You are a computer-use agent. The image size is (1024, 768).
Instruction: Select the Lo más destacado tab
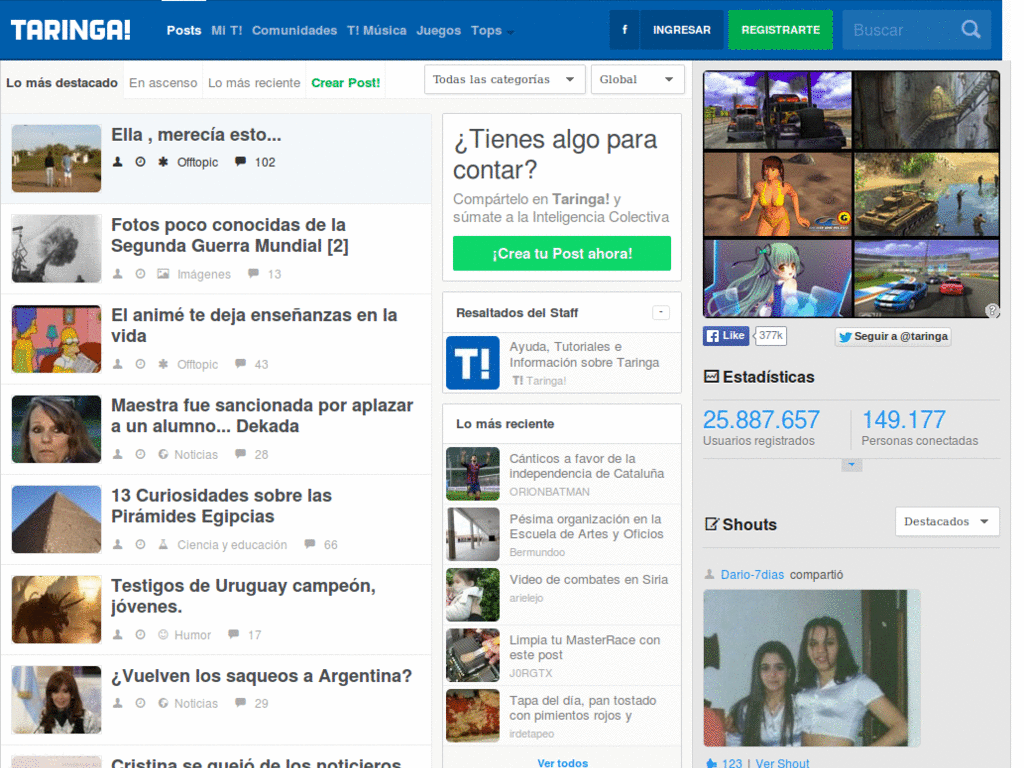(x=62, y=82)
